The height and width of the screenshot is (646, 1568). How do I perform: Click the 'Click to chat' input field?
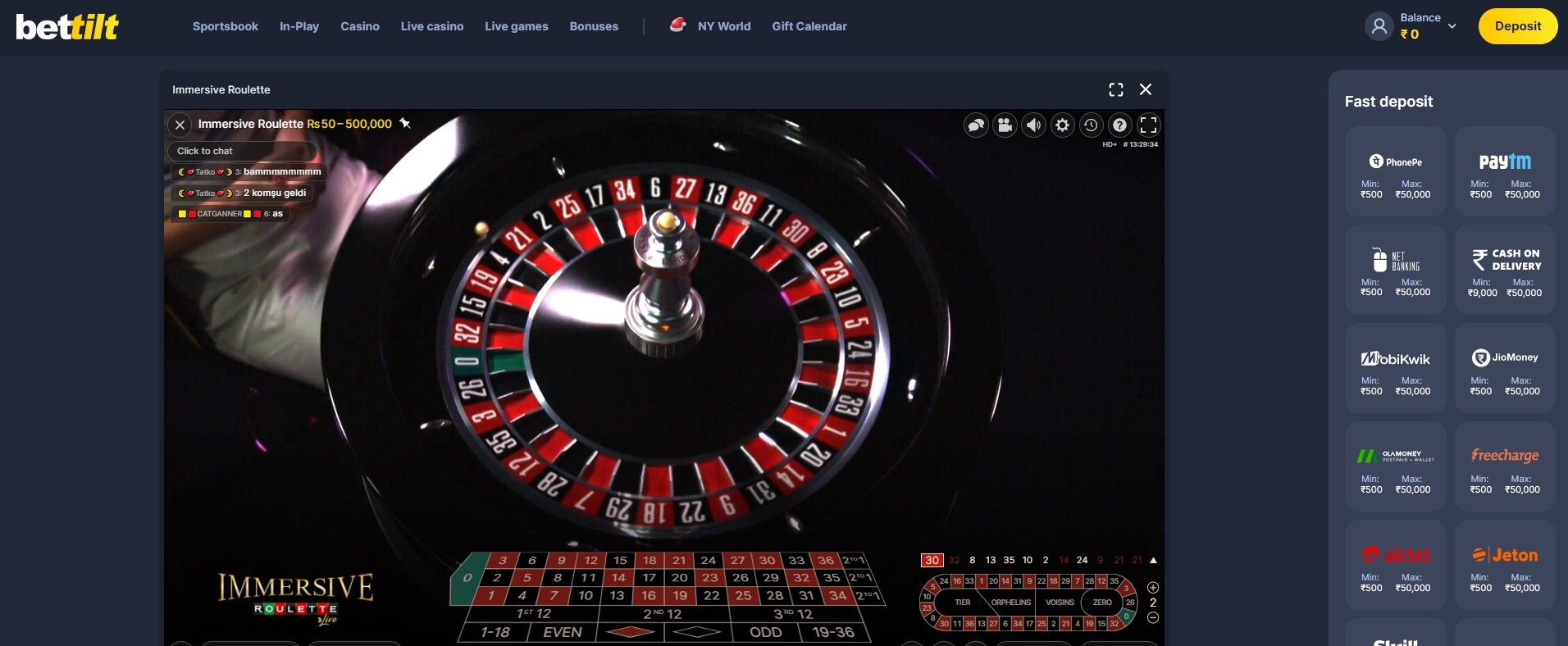tap(243, 151)
